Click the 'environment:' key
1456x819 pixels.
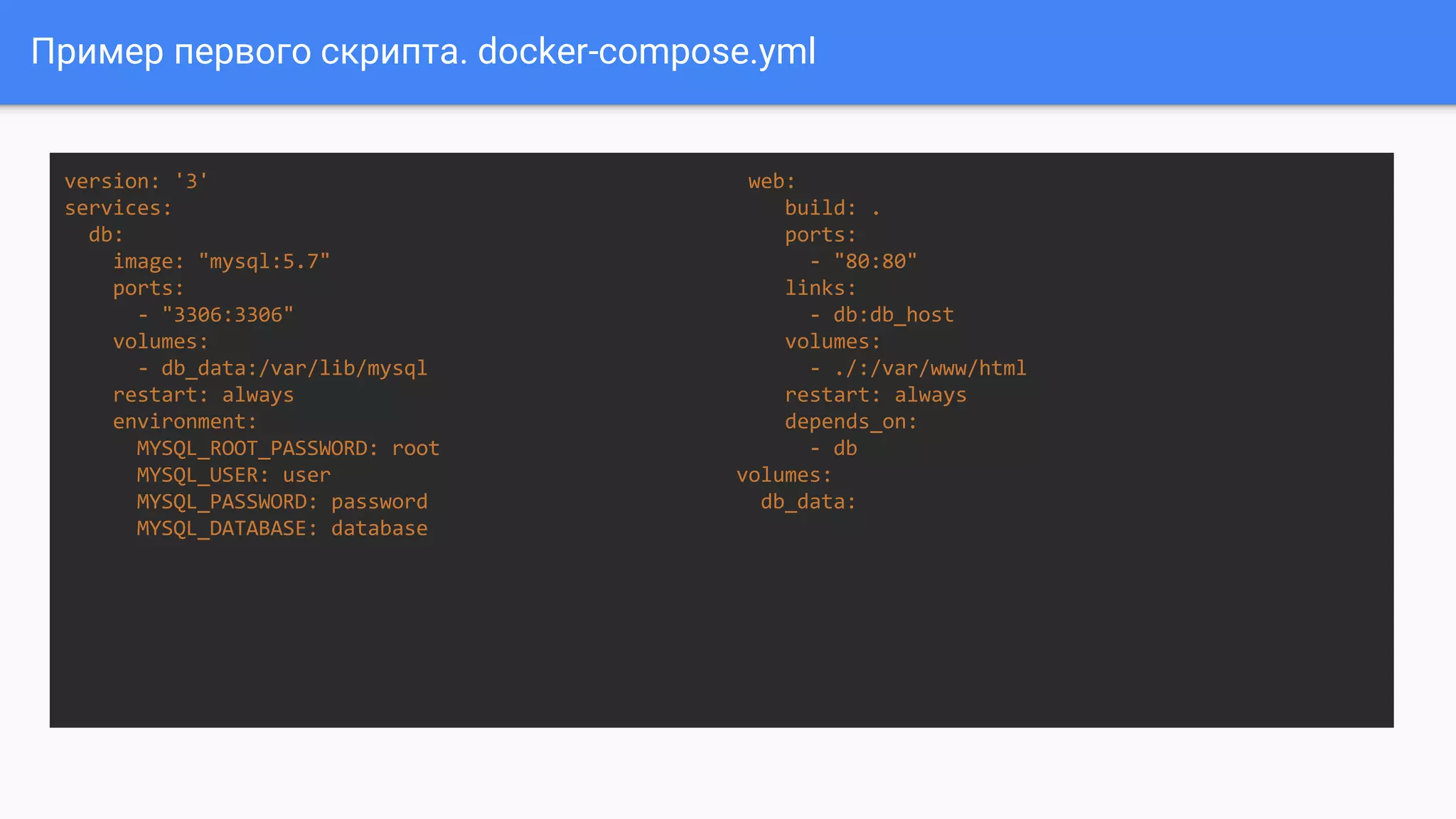(x=185, y=422)
